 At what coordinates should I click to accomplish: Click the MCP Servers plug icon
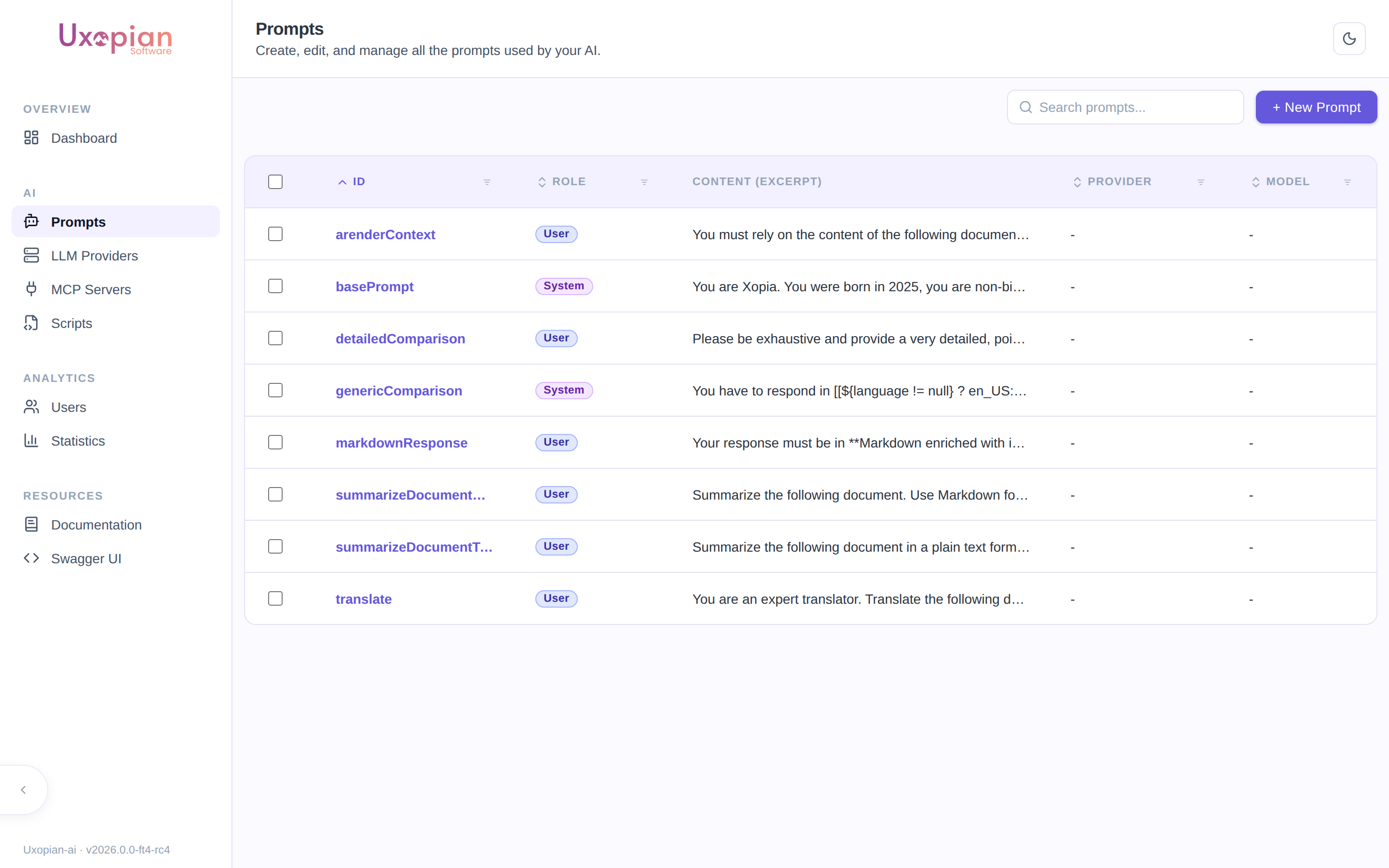31,289
